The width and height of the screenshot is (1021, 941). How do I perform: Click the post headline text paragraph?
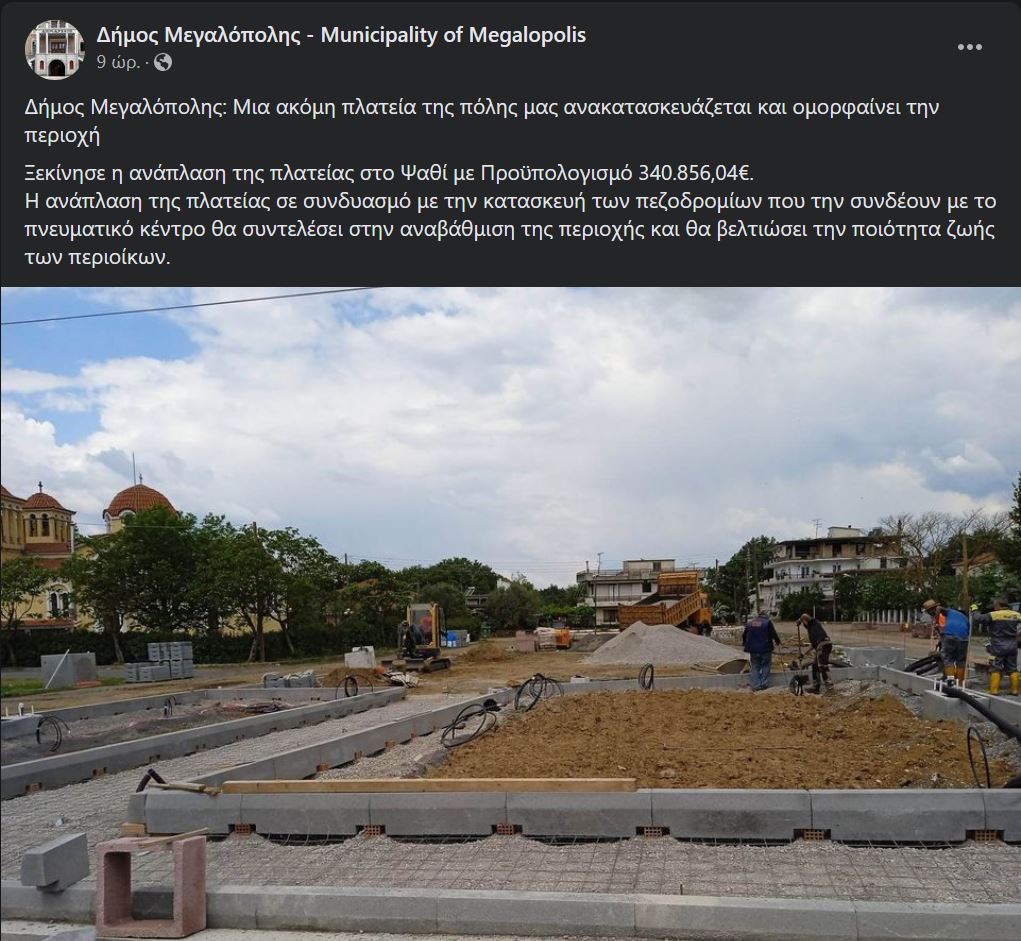click(x=482, y=120)
